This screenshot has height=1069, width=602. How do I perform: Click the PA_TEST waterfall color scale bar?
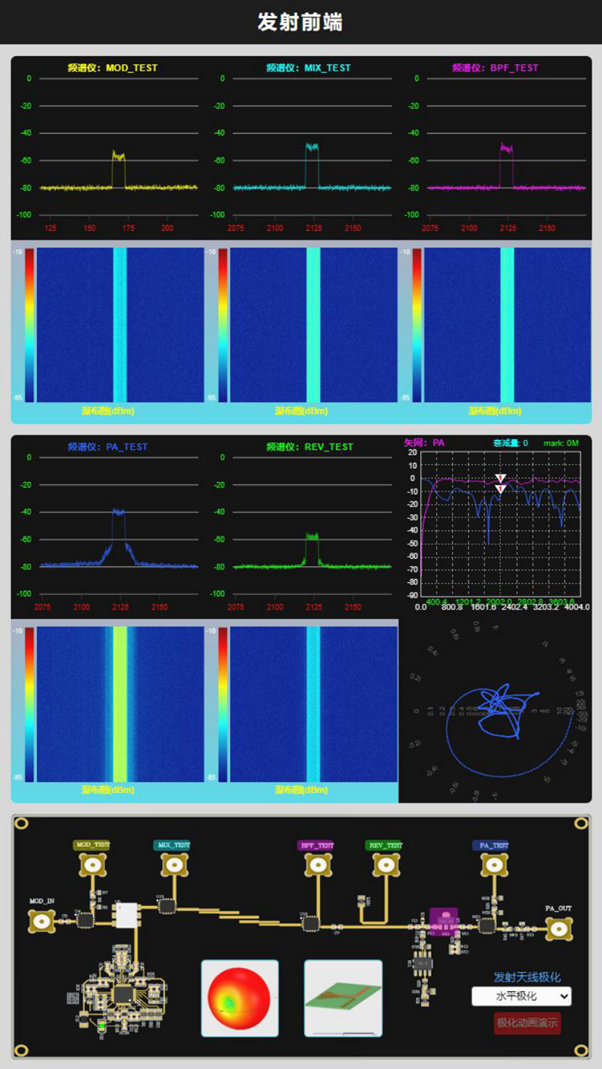click(x=30, y=705)
